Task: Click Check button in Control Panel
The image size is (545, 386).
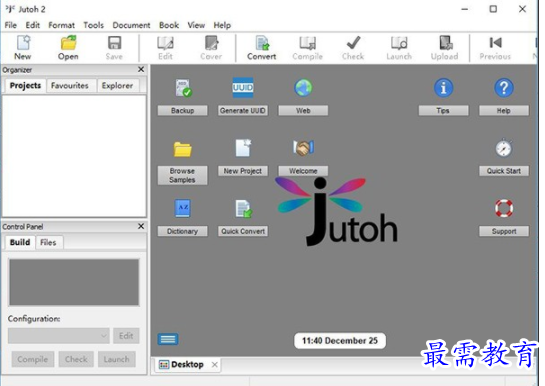Action: point(76,359)
